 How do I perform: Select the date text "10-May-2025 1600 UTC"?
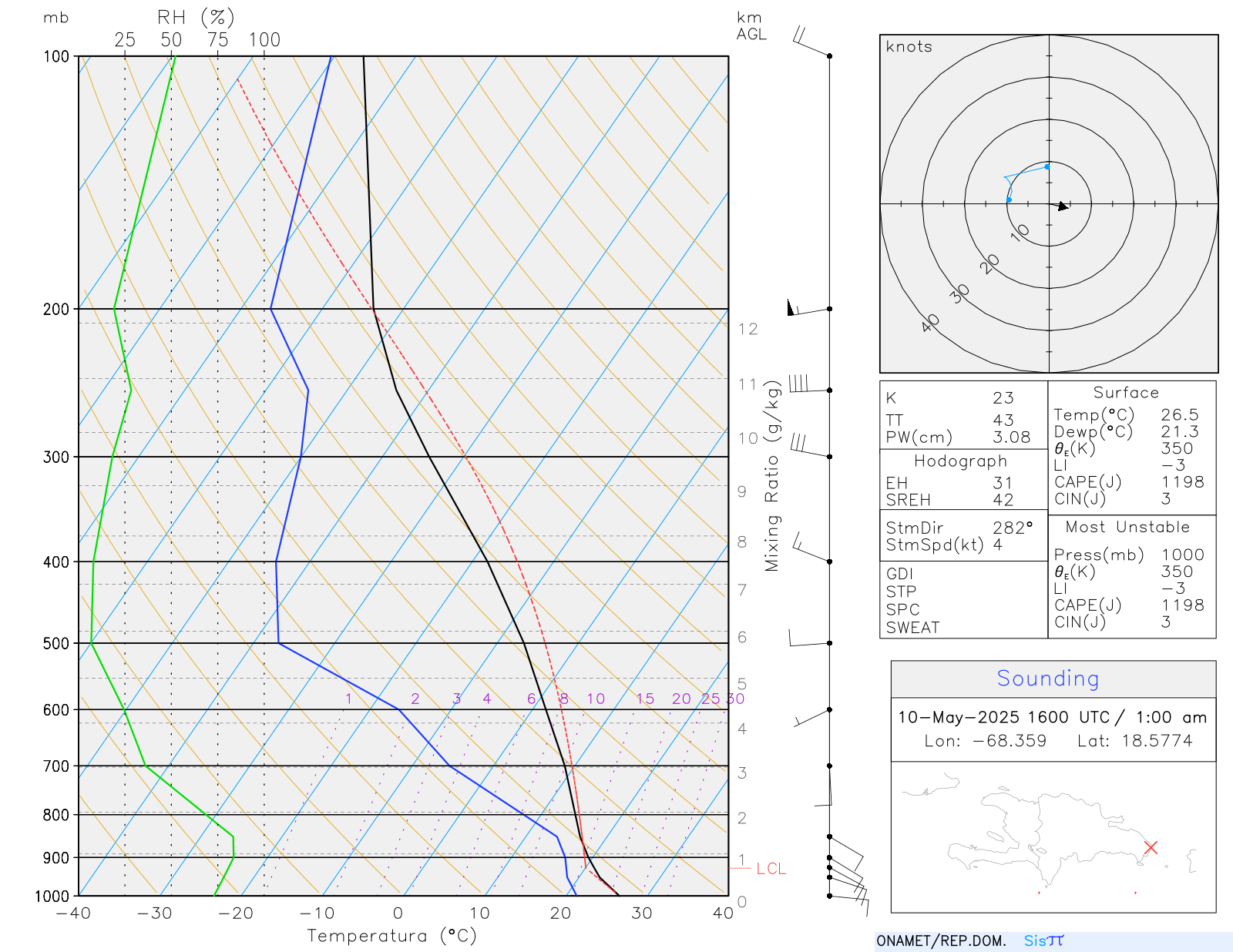tap(1003, 717)
